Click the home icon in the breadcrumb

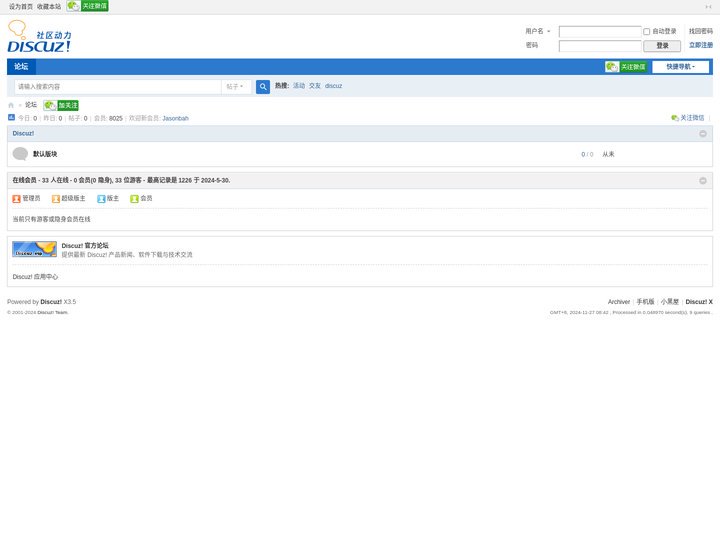(11, 105)
